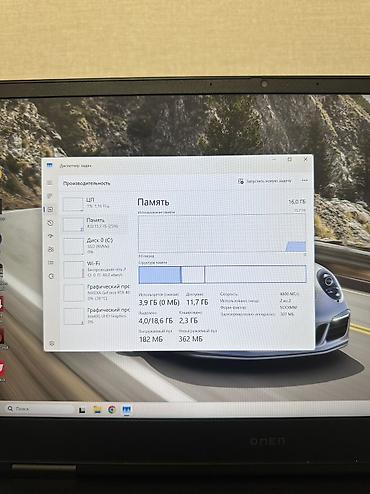The width and height of the screenshot is (370, 494).
Task: Close the Task Manager window
Action: (x=306, y=159)
